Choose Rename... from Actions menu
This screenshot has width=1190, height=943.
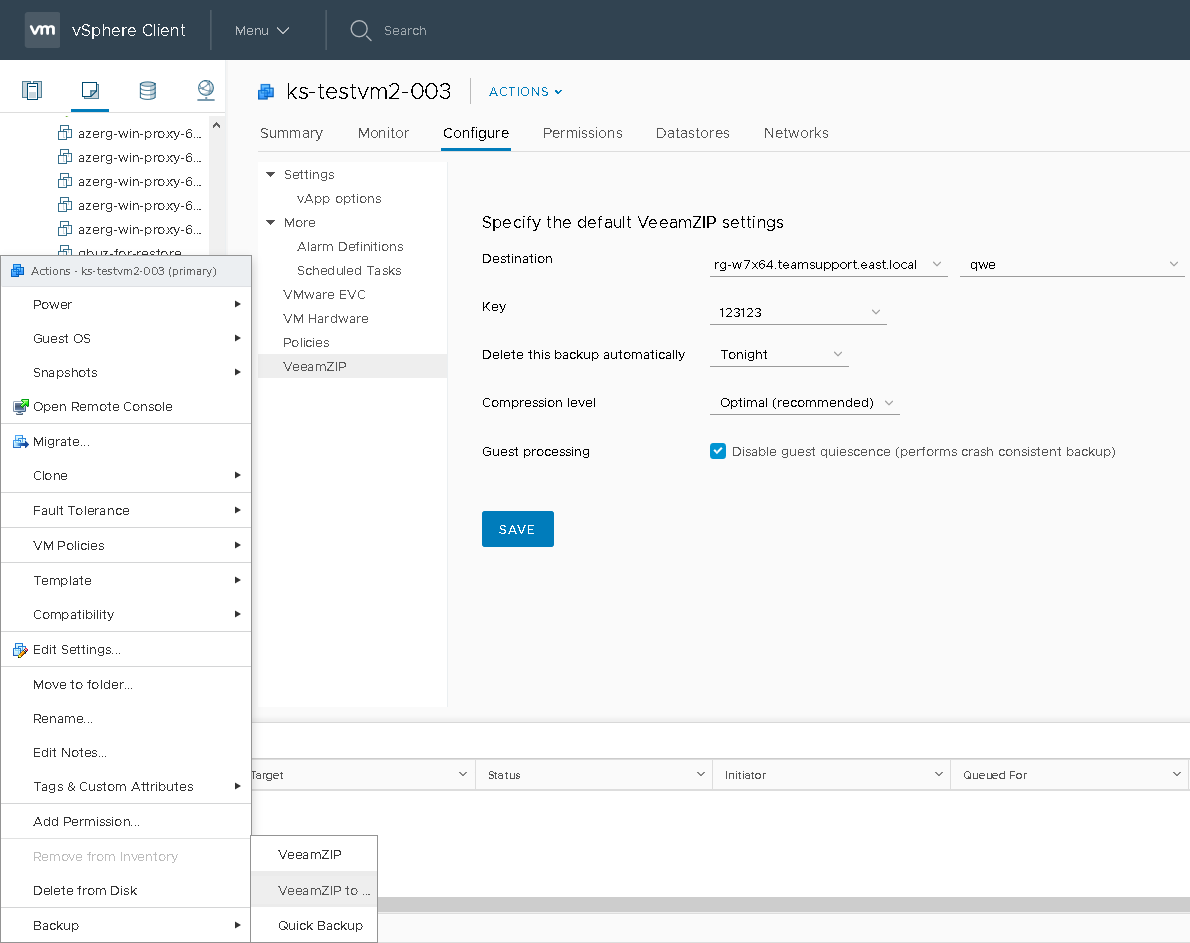point(126,718)
